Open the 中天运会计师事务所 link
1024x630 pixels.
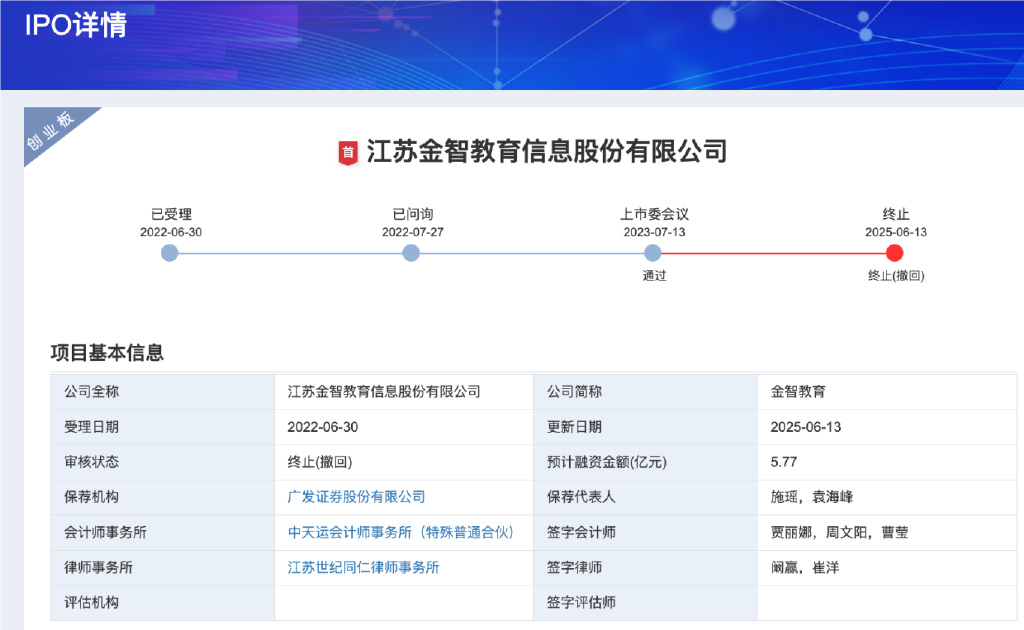pos(401,532)
